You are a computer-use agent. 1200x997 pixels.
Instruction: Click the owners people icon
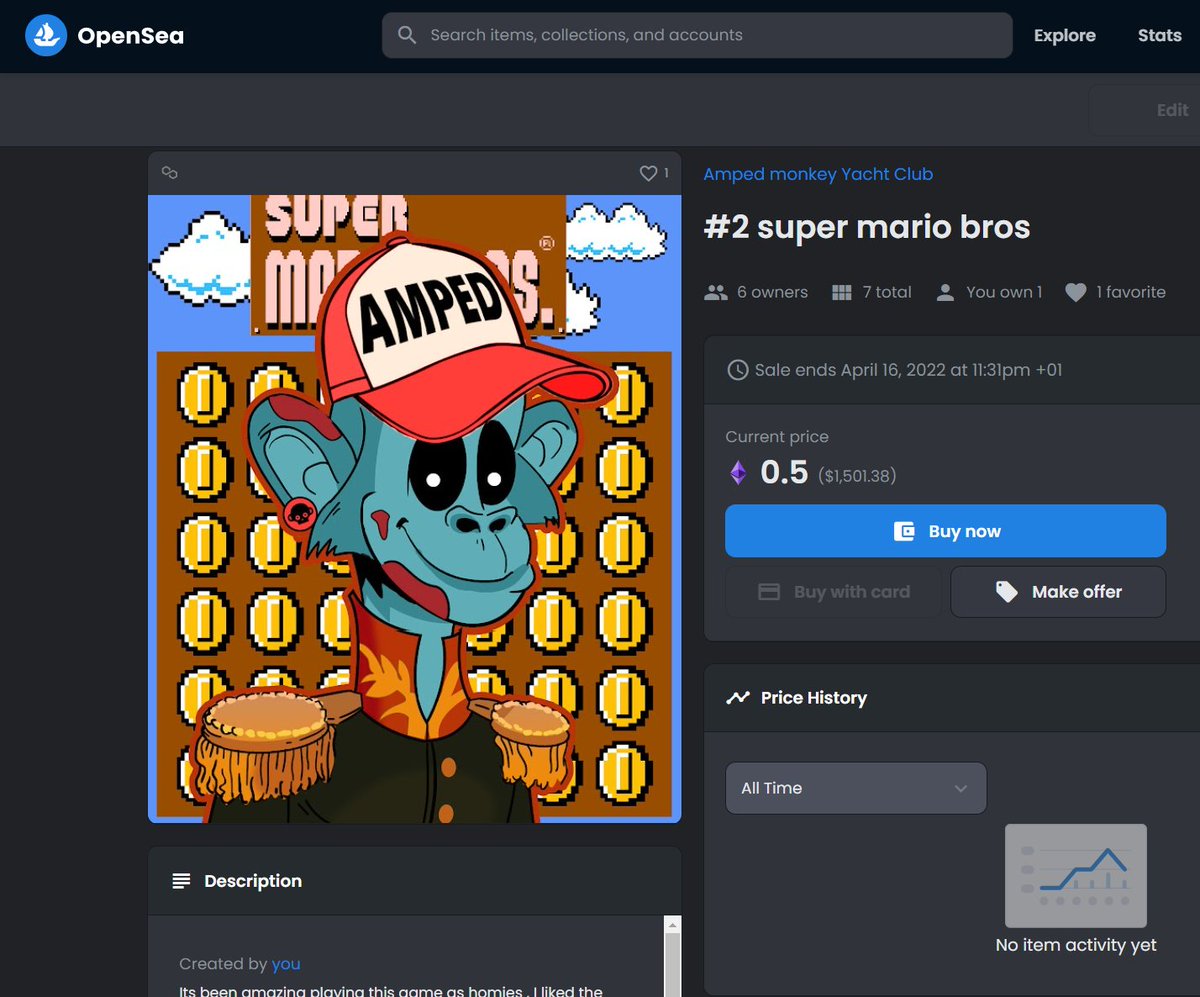[715, 292]
